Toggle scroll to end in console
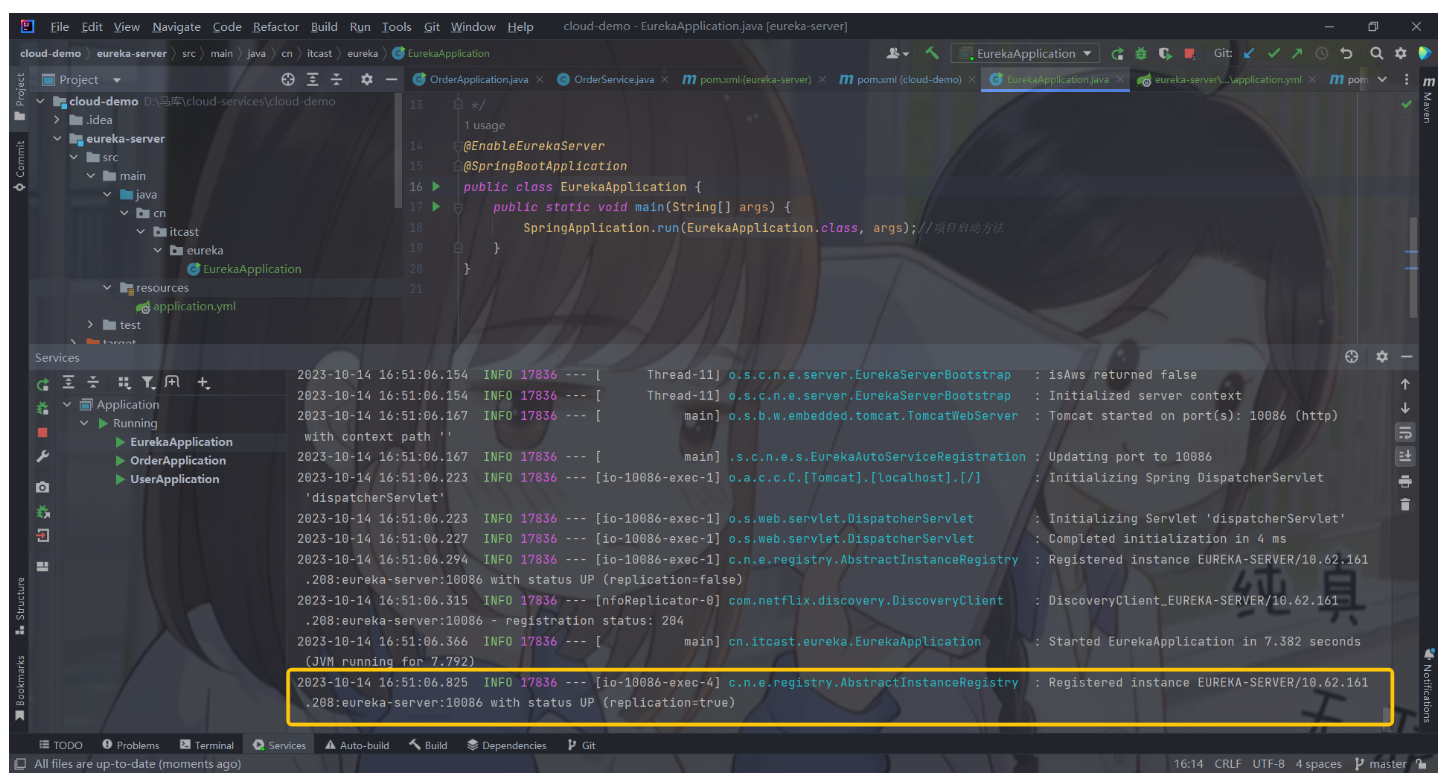 (1405, 456)
